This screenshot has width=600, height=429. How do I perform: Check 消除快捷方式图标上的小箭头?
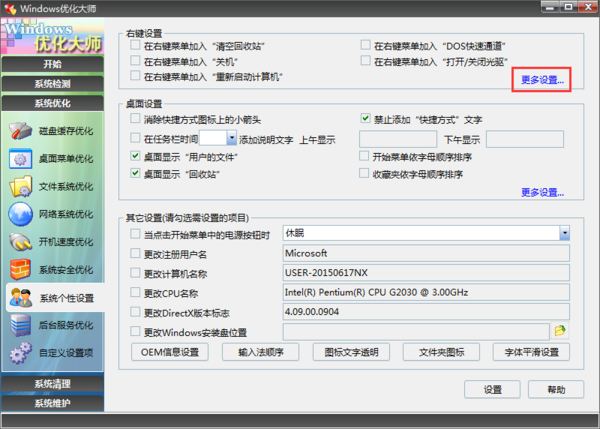point(135,118)
